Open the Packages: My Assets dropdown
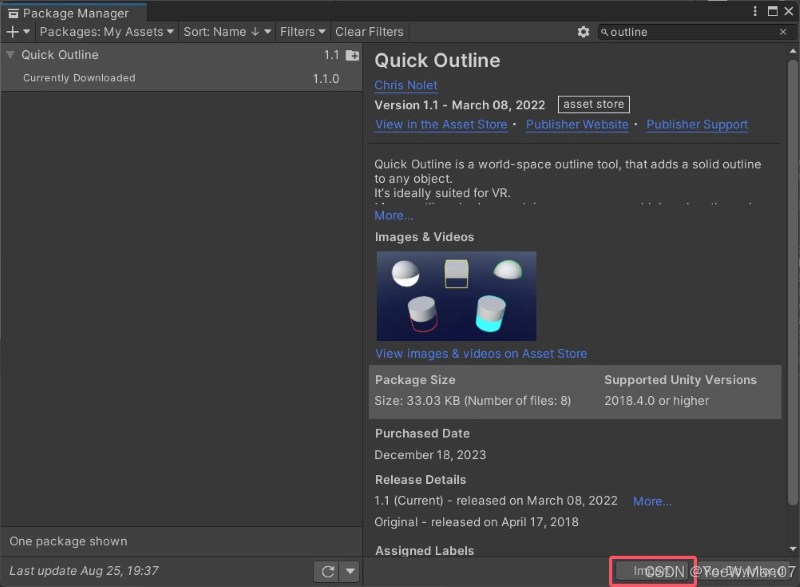800x587 pixels. coord(106,32)
